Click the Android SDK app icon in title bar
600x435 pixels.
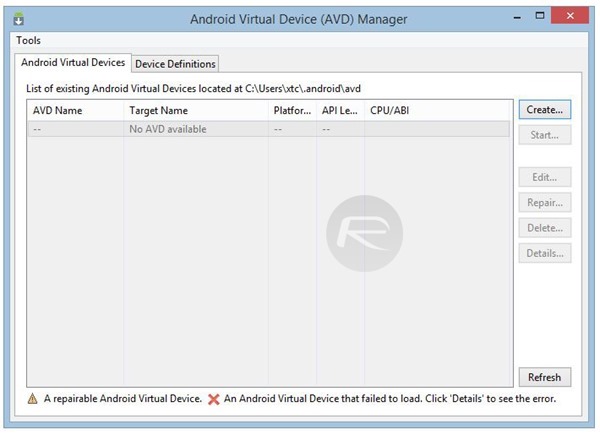(18, 18)
